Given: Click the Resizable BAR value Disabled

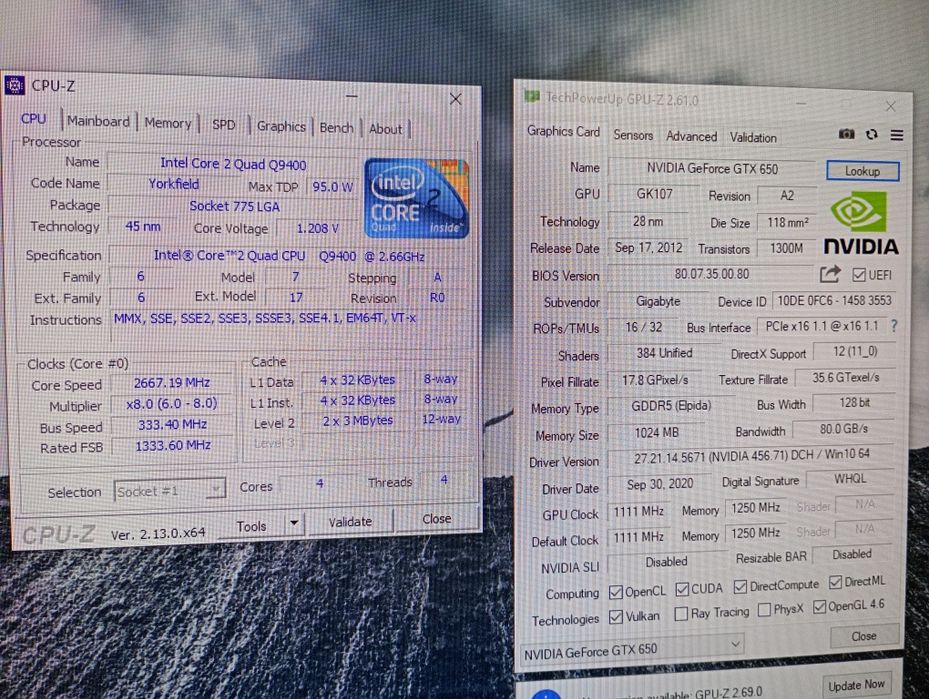Looking at the screenshot, I should (852, 554).
